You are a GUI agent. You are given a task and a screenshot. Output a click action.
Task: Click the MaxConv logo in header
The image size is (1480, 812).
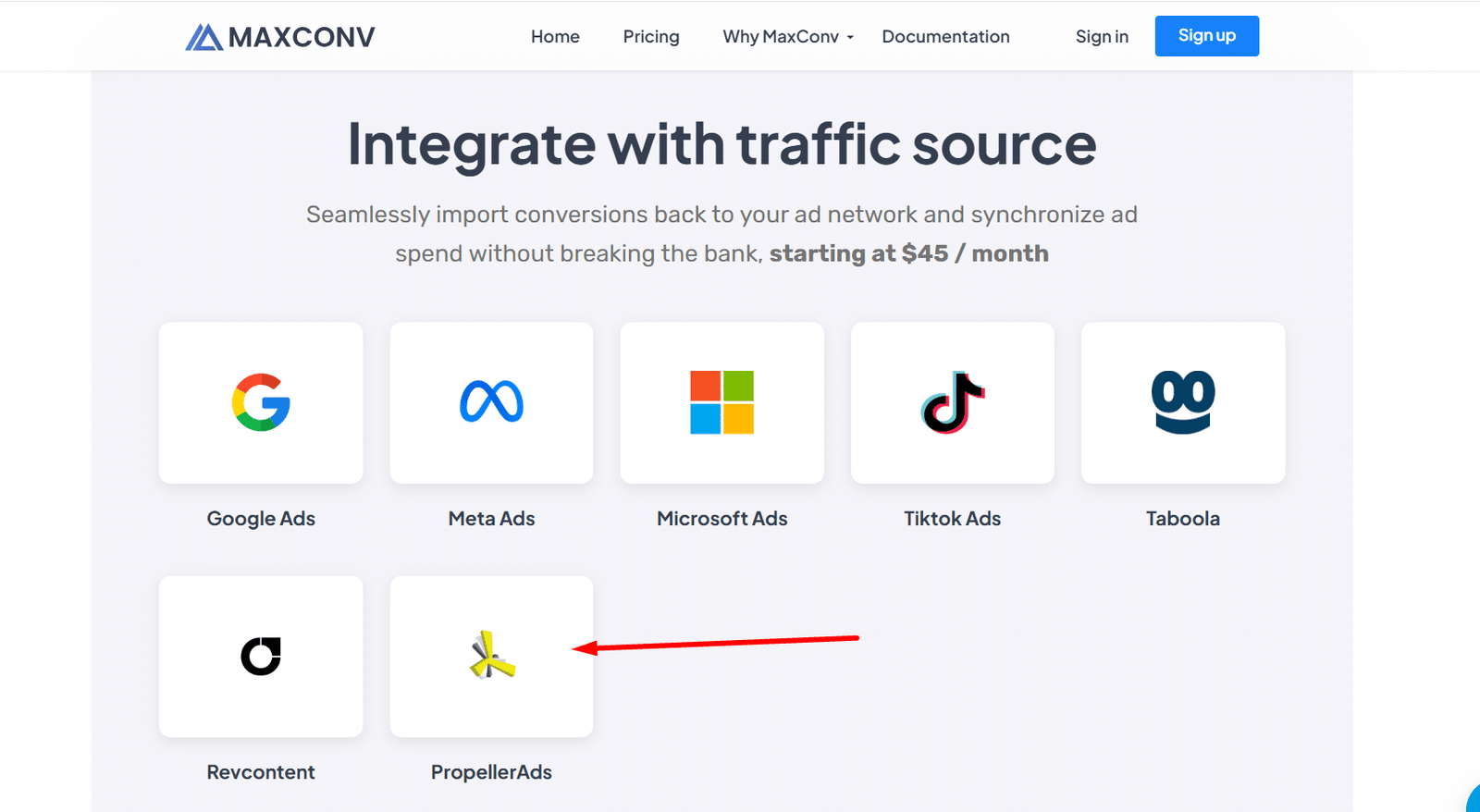[280, 37]
